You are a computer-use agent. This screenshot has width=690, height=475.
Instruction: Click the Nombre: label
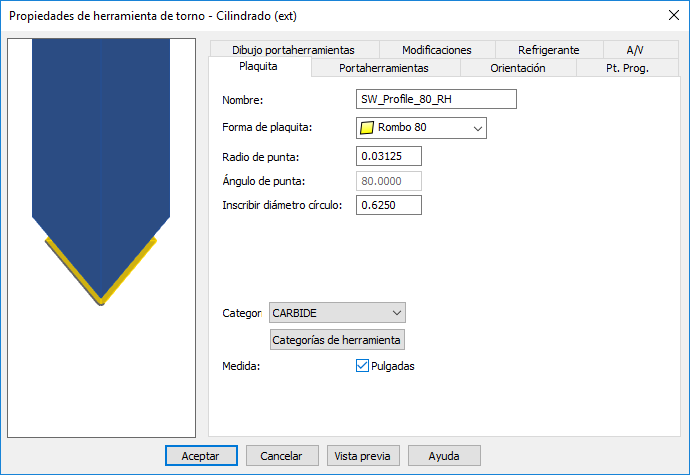pos(242,100)
